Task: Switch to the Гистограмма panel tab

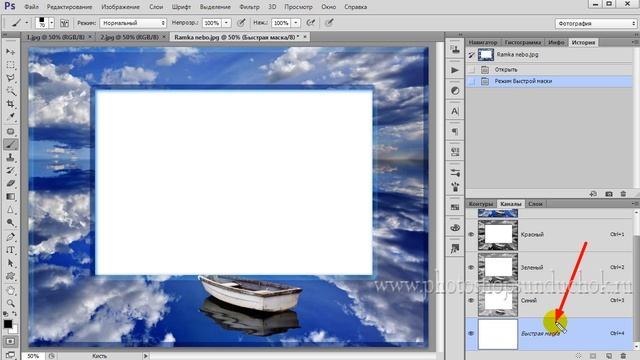Action: [x=522, y=42]
